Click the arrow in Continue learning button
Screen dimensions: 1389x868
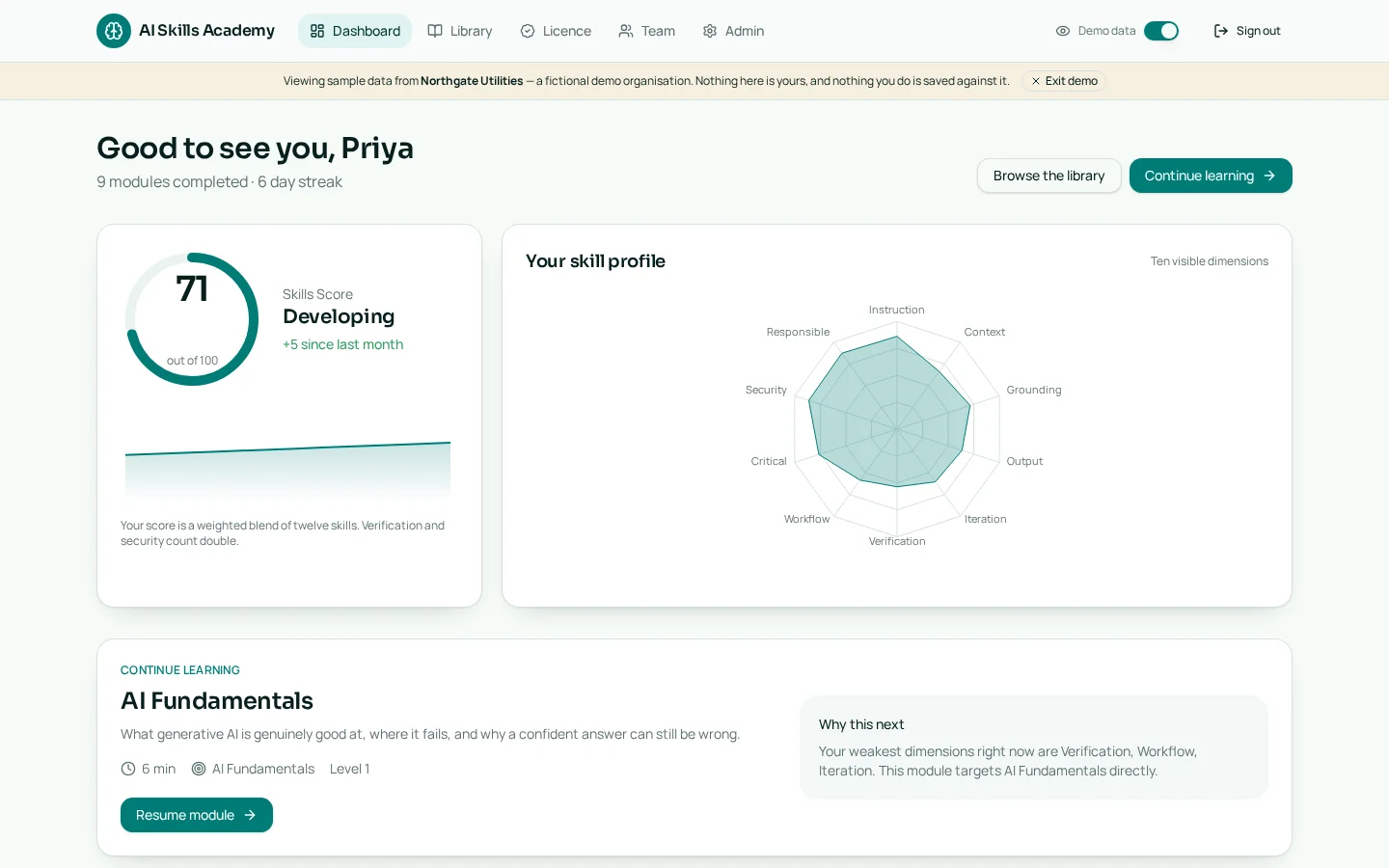point(1269,176)
